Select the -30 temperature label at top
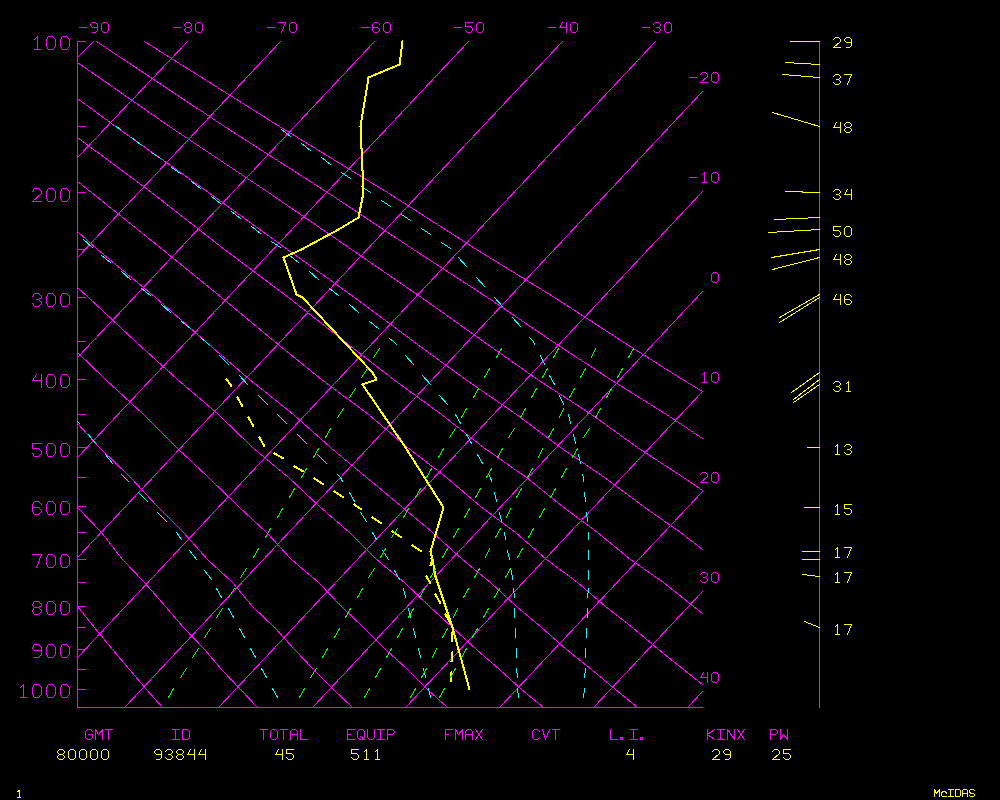The image size is (1000, 800). point(656,28)
